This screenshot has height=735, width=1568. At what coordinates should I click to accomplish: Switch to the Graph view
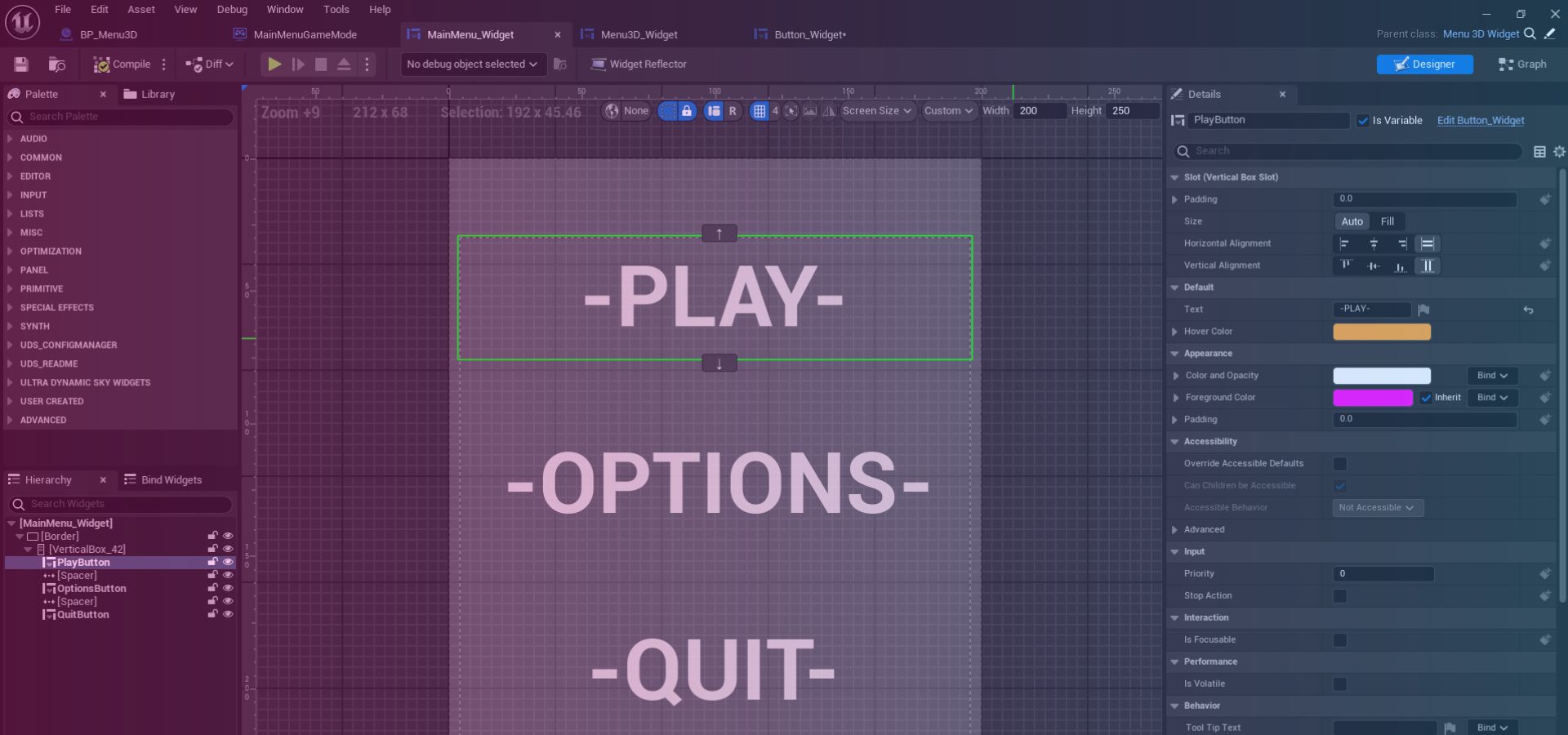(1521, 65)
